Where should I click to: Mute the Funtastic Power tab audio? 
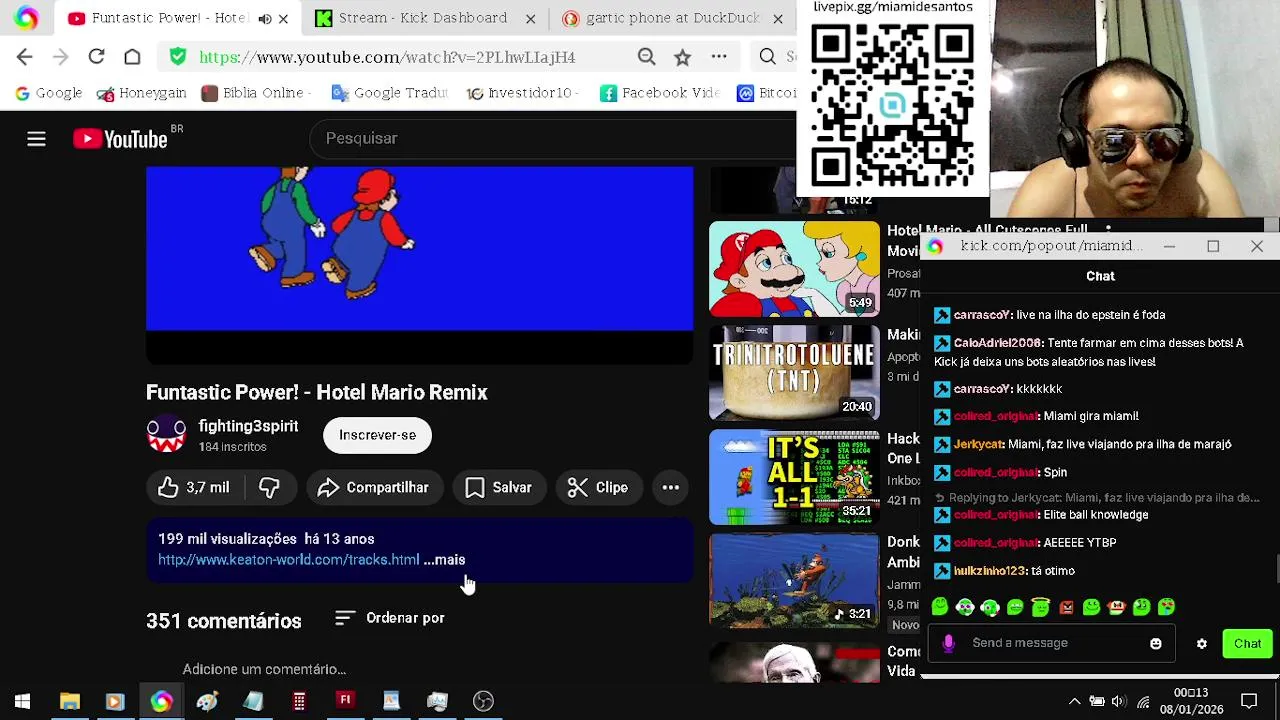(x=265, y=18)
